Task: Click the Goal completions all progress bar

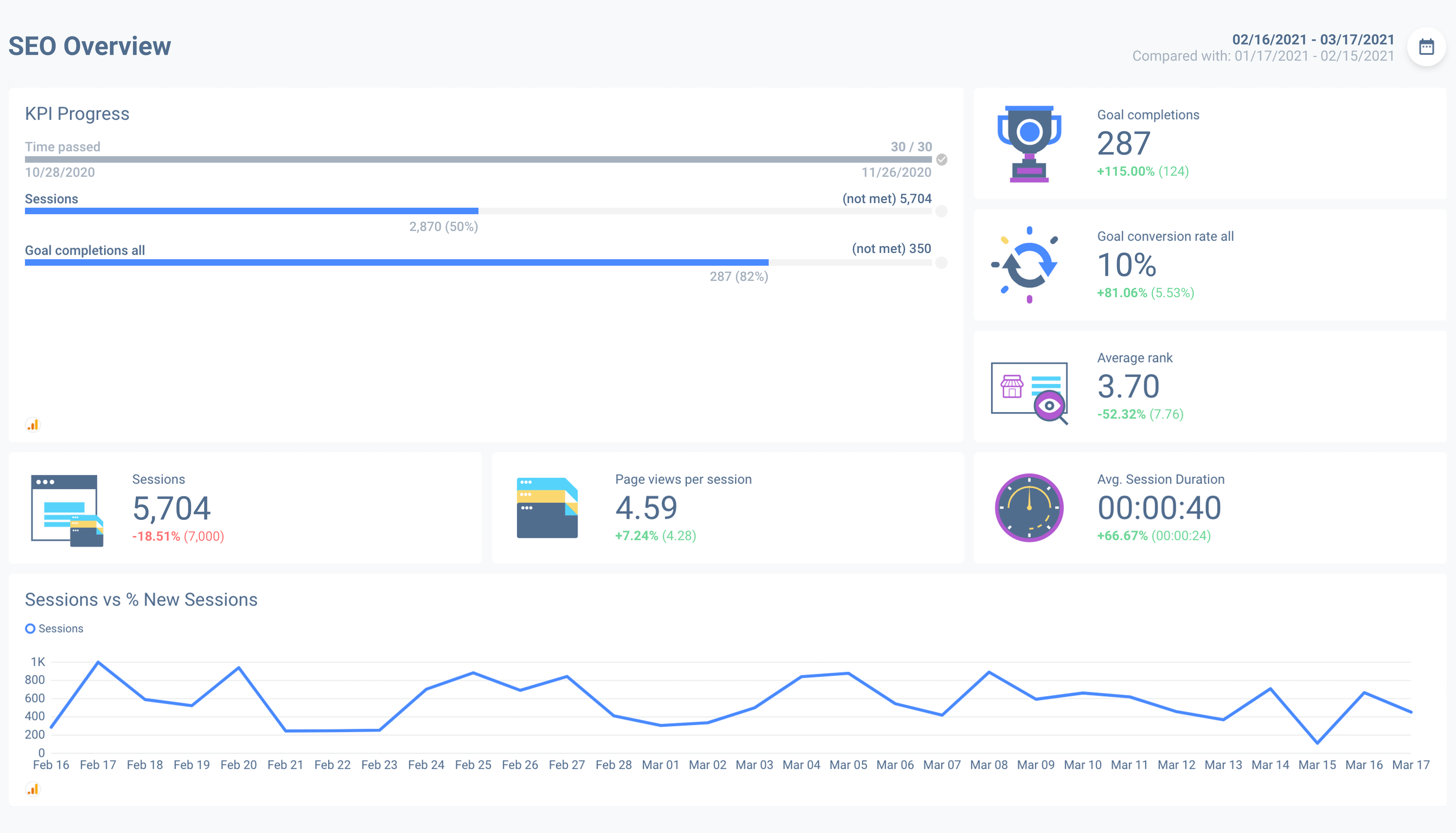Action: (x=478, y=262)
